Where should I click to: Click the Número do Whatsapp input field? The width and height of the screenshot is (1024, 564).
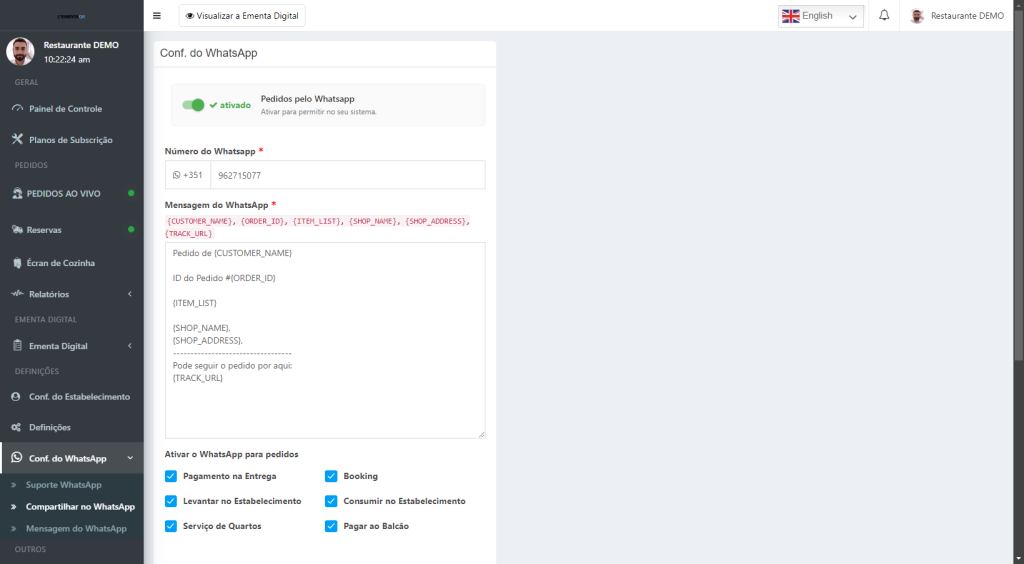(x=347, y=175)
